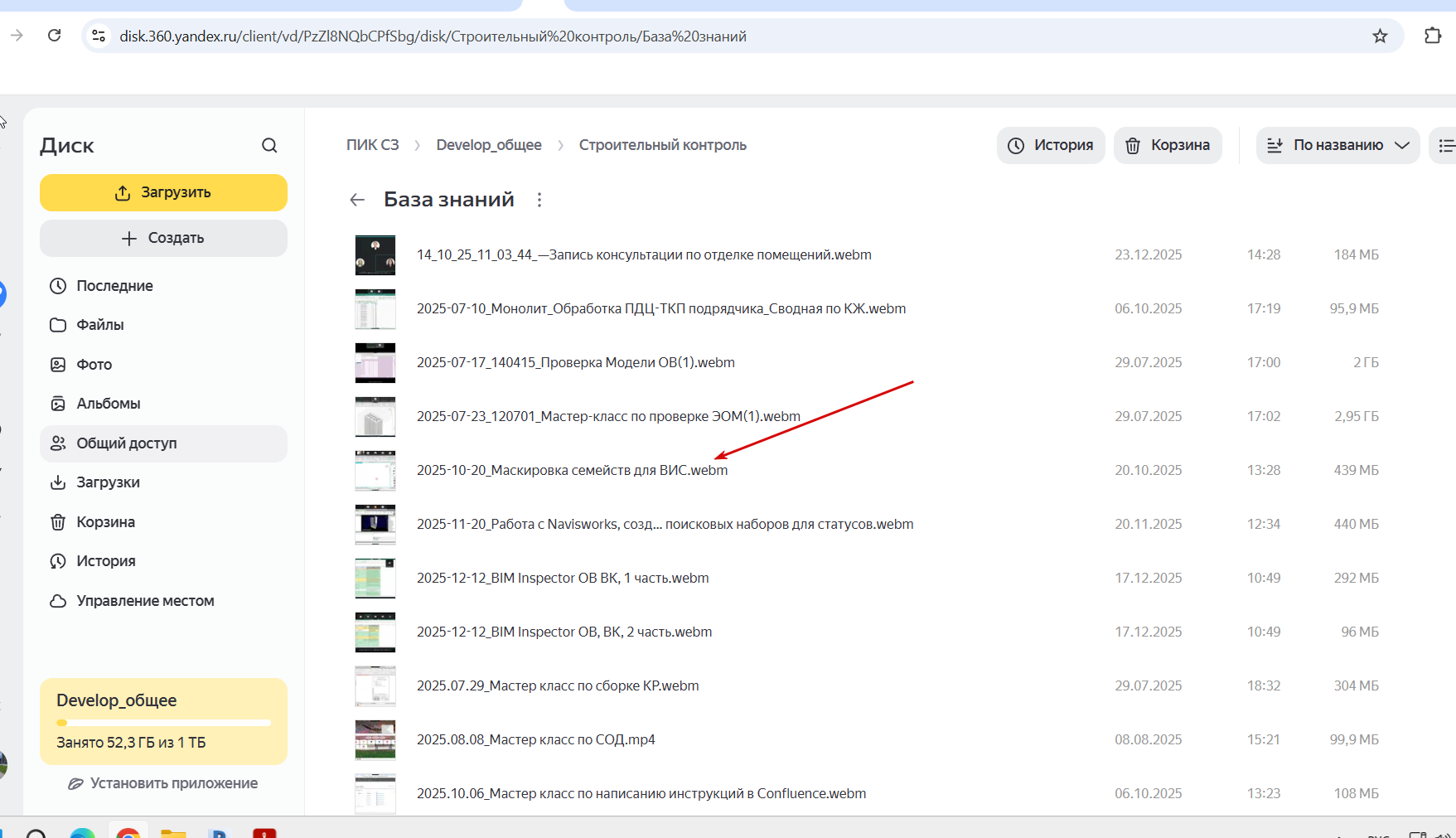The height and width of the screenshot is (838, 1456).
Task: Navigate to Строительный контроль breadcrumb
Action: point(663,145)
